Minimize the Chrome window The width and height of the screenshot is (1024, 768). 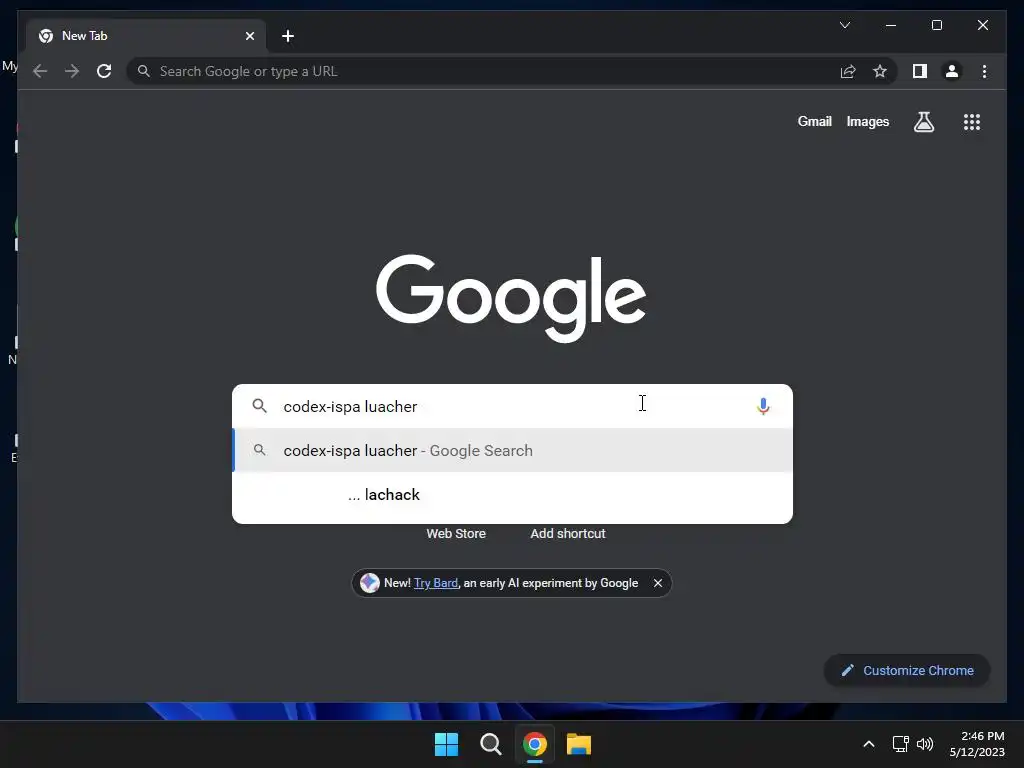coord(891,25)
